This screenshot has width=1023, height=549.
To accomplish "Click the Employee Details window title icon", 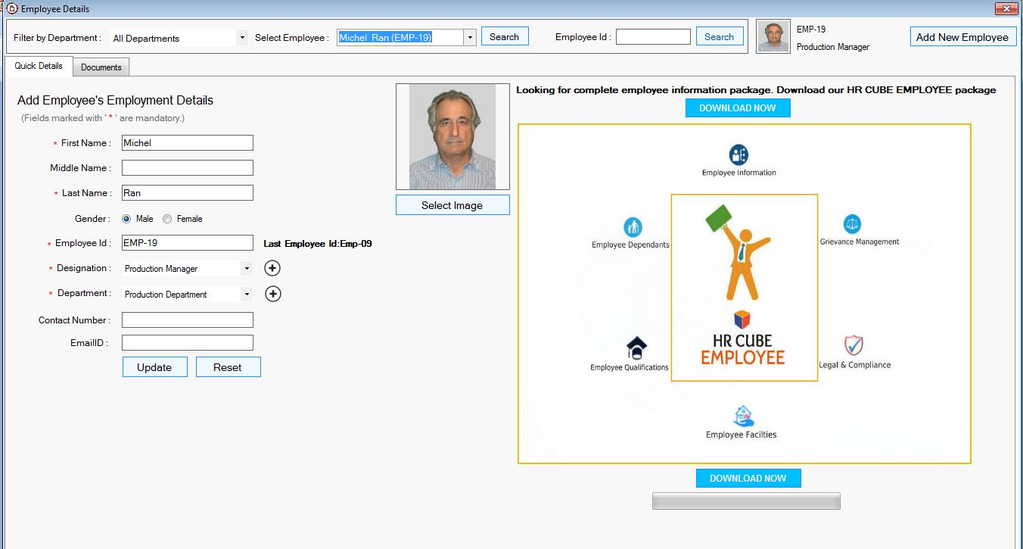I will 12,8.
